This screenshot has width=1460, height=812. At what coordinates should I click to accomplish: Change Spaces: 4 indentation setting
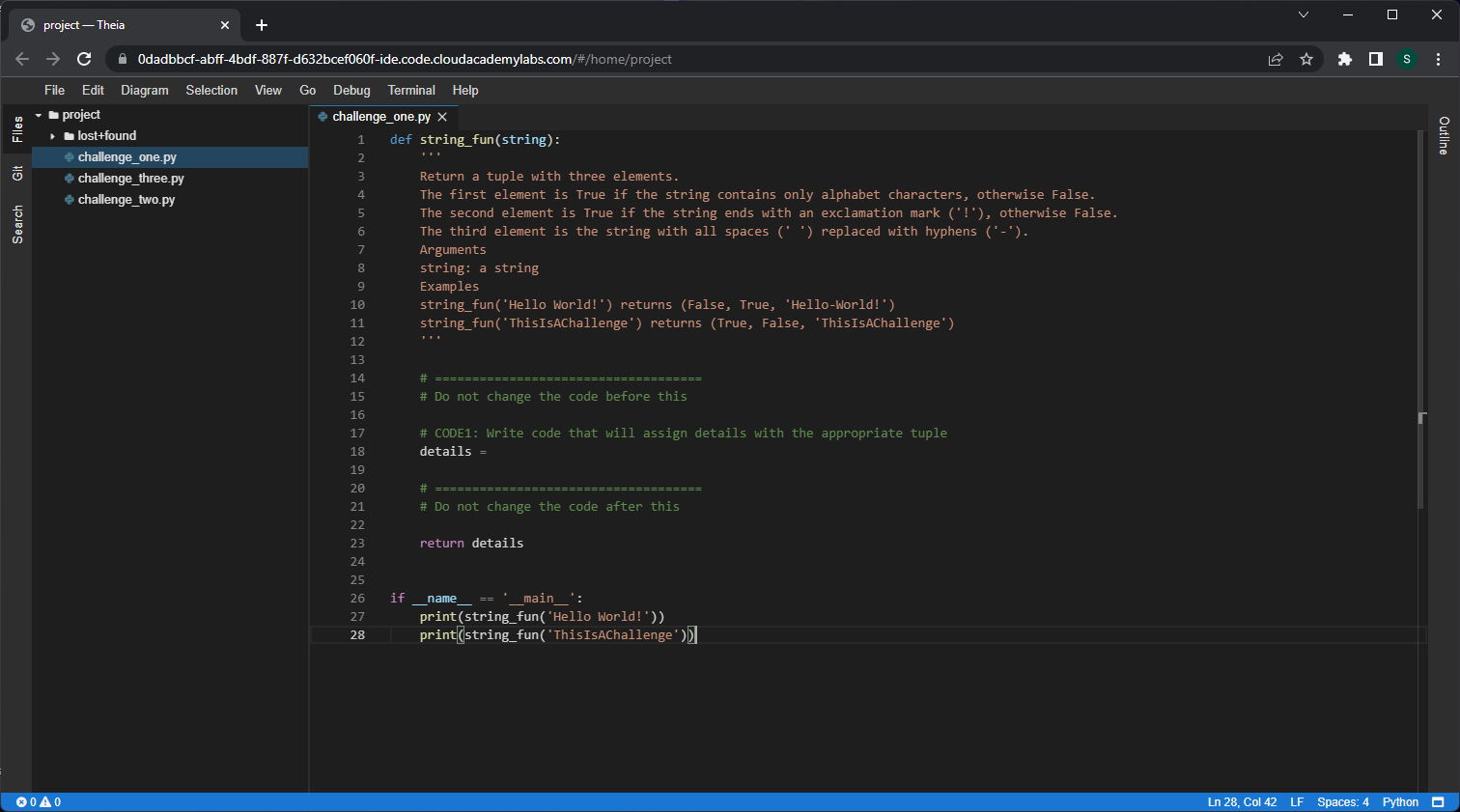coord(1343,802)
